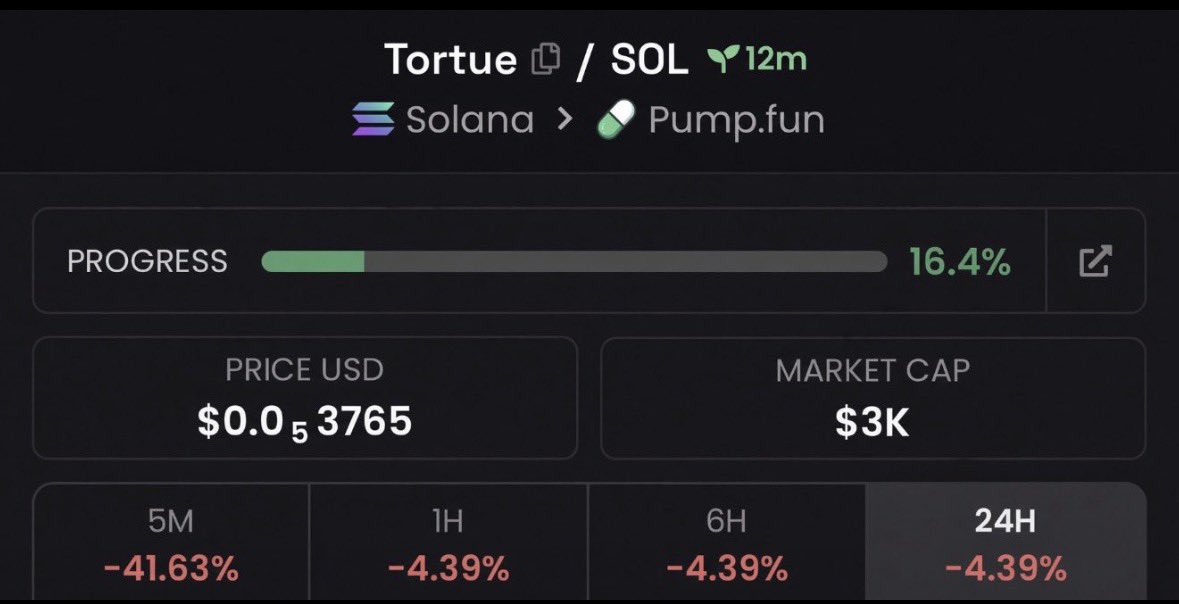Click the SOL pair symbol
Screen dimensions: 1179x604
pyautogui.click(x=650, y=59)
